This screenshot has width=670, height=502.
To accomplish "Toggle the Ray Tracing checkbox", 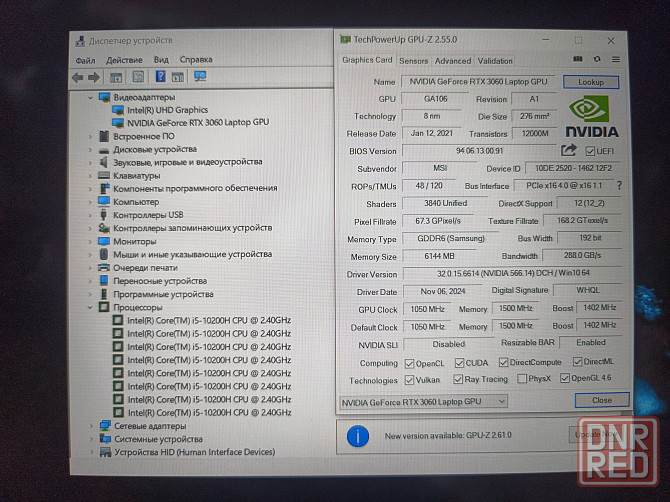I will pos(458,379).
